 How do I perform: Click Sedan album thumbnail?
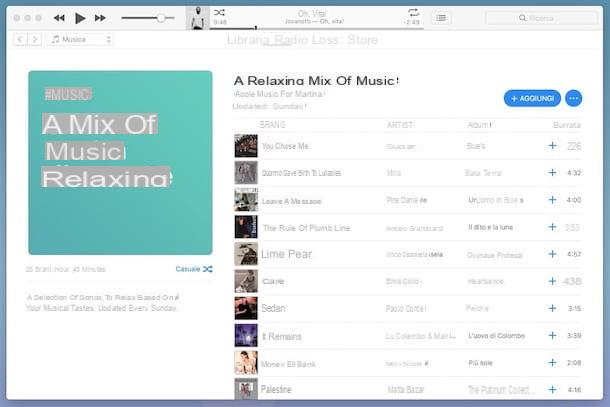pos(246,308)
